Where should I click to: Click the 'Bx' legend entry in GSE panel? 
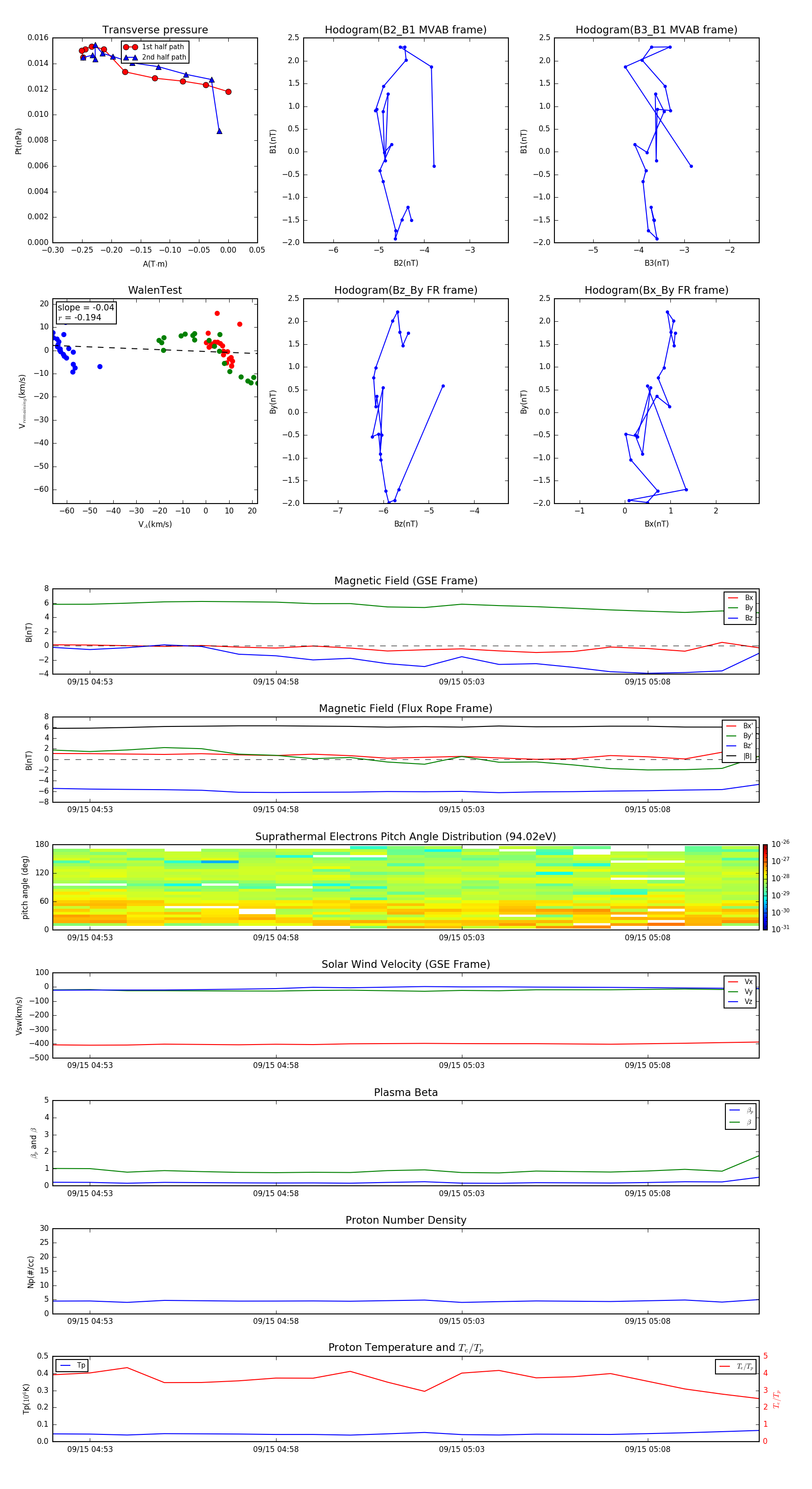(741, 598)
